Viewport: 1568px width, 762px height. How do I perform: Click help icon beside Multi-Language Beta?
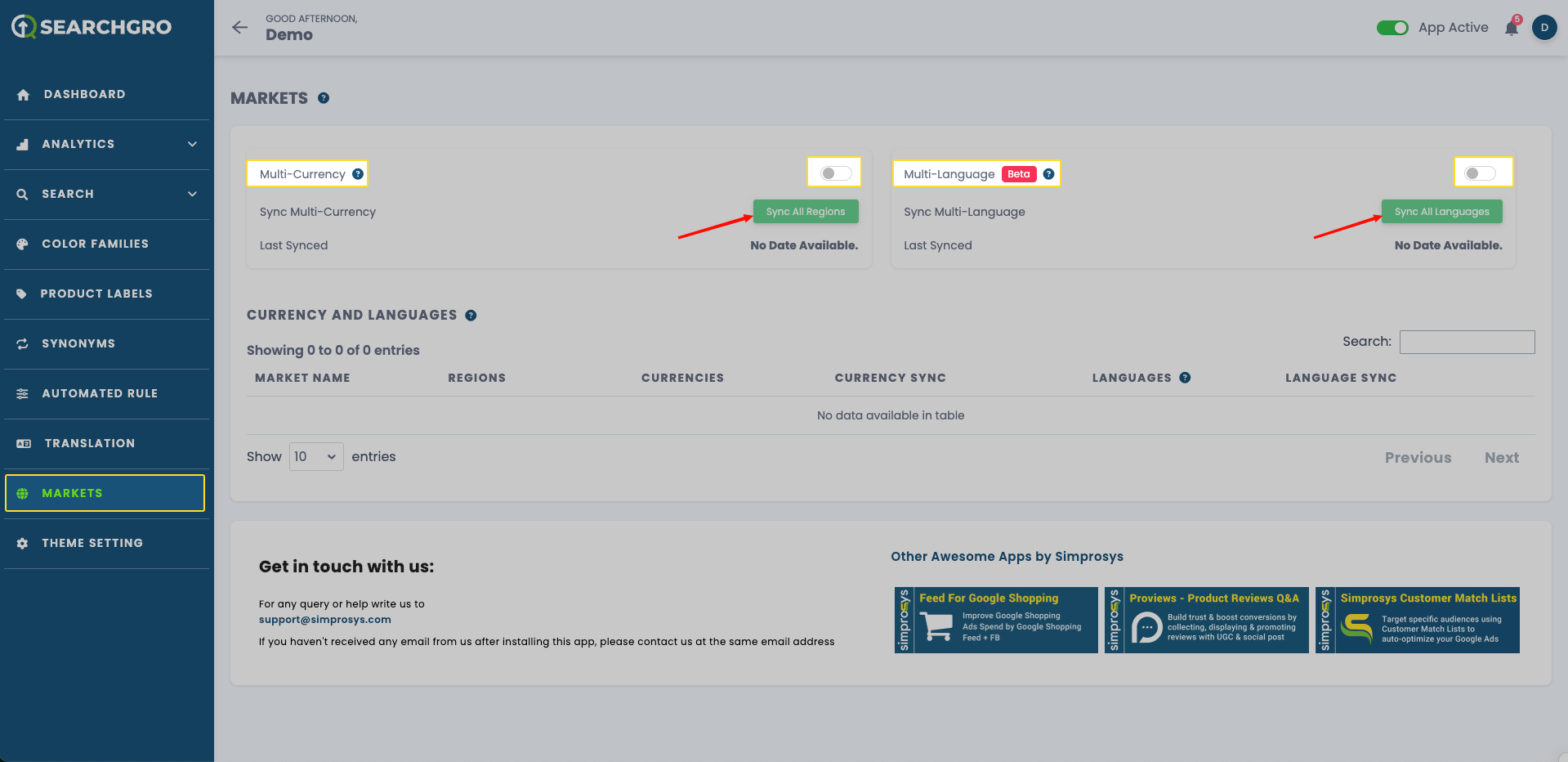point(1048,174)
